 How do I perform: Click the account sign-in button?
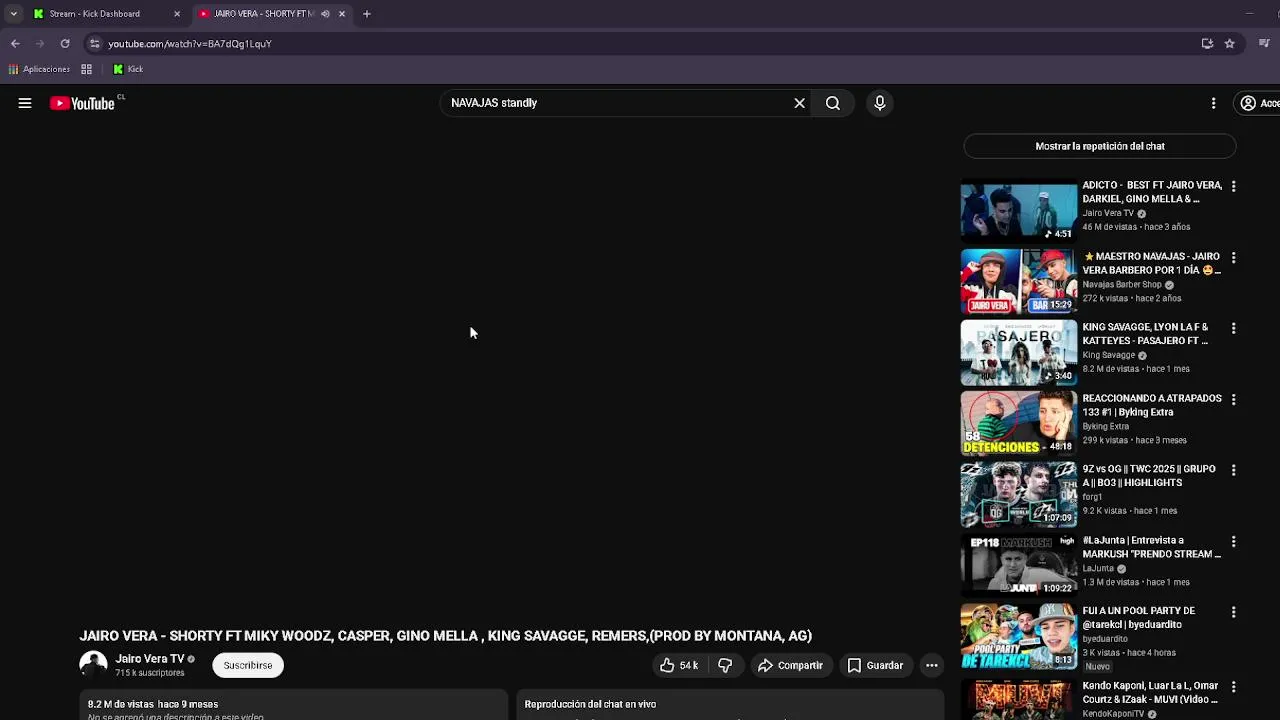click(1258, 103)
